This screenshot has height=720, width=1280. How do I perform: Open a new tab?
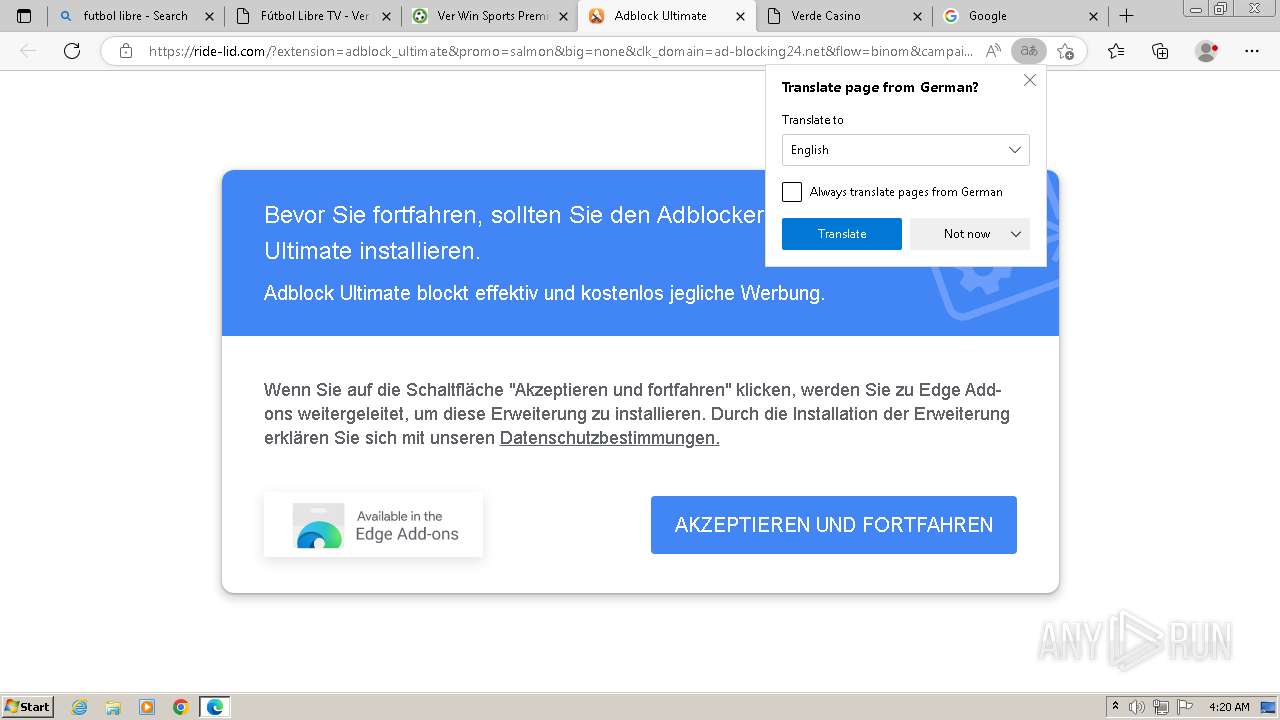click(x=1126, y=16)
